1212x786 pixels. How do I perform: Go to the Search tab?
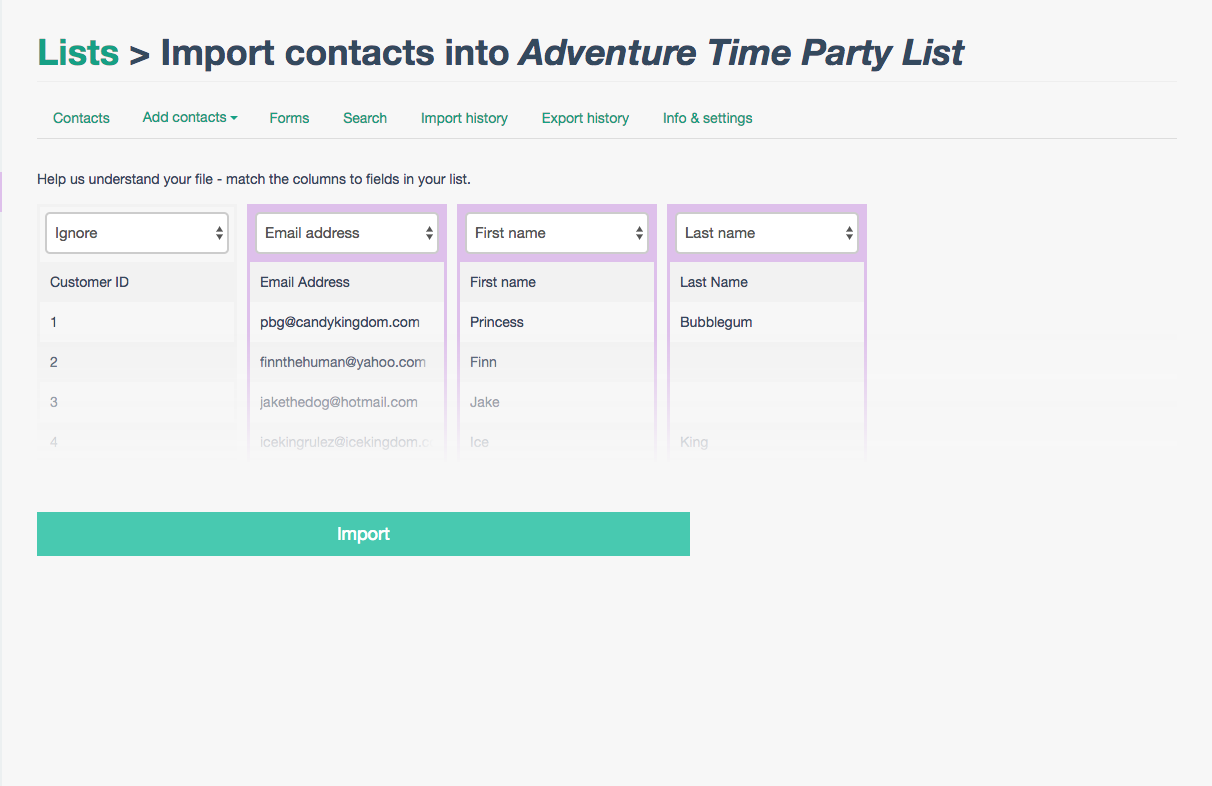[365, 118]
